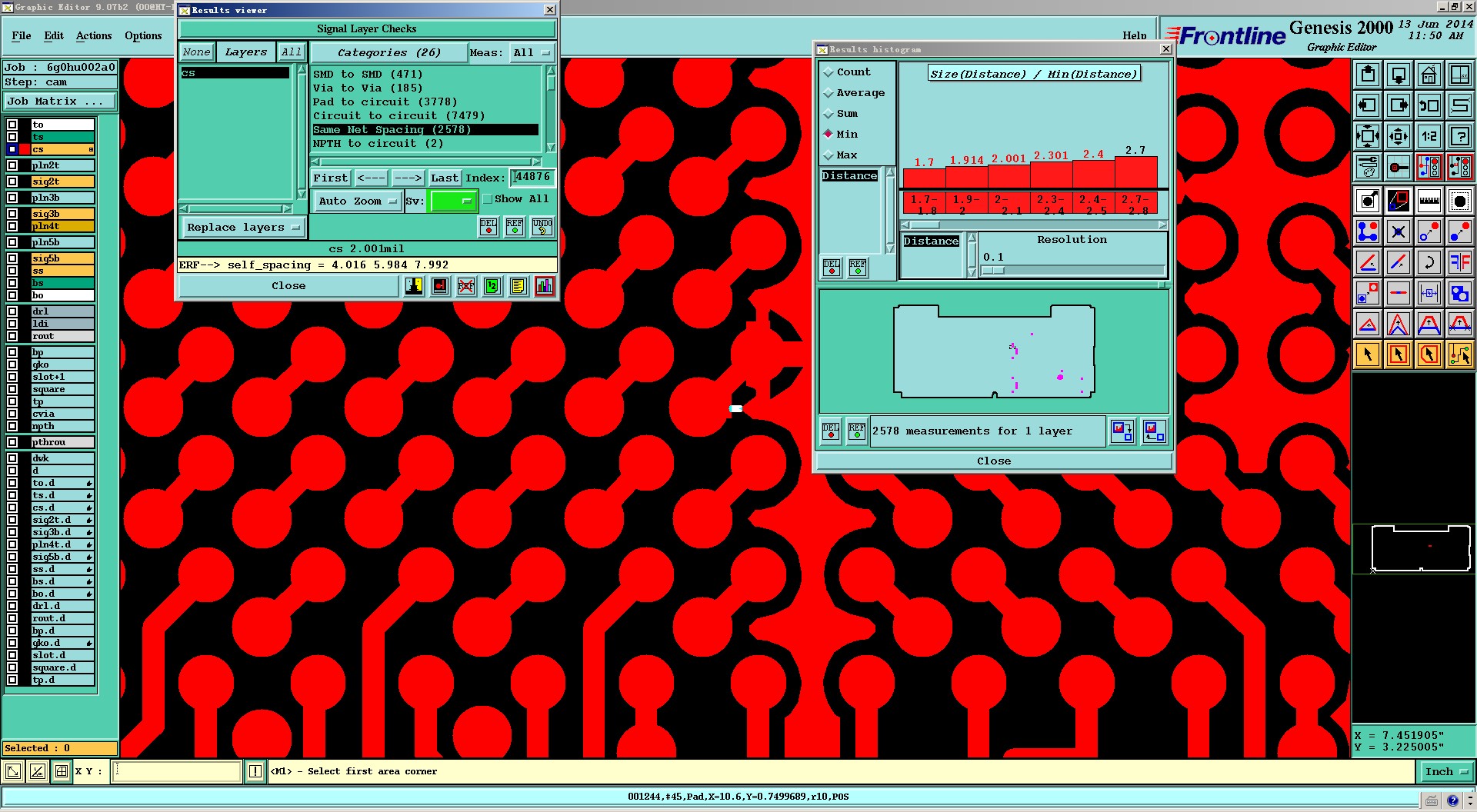Select the polygon area select pointer tool
Viewport: 1477px width, 812px height.
(x=1429, y=354)
